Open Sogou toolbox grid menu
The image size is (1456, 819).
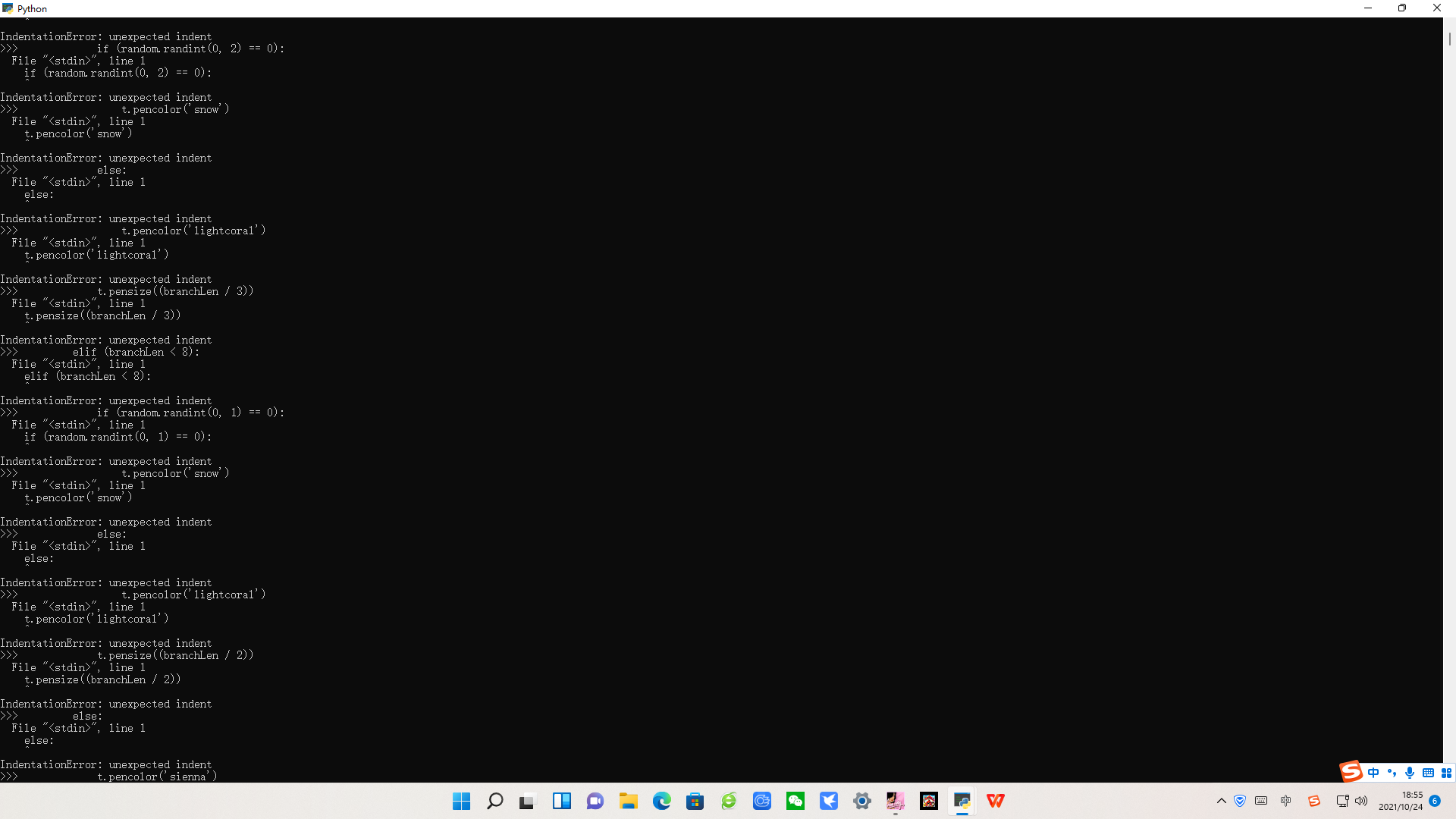click(x=1446, y=773)
